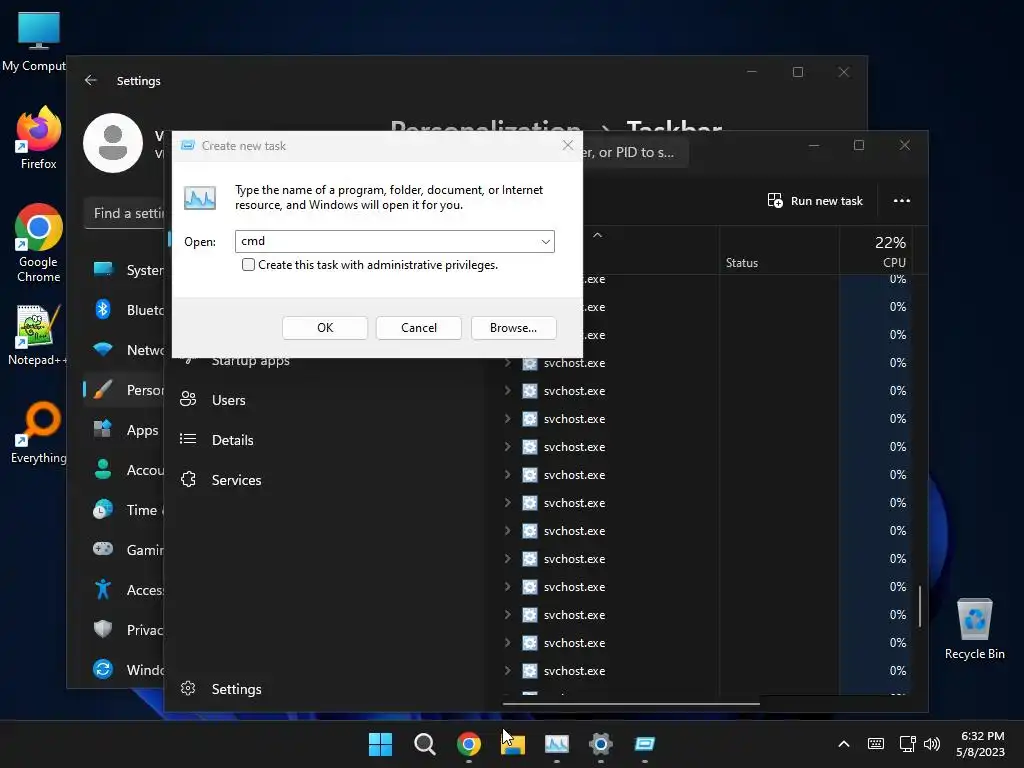Click the Windows Update icon in Settings
Viewport: 1024px width, 768px height.
pyautogui.click(x=103, y=669)
